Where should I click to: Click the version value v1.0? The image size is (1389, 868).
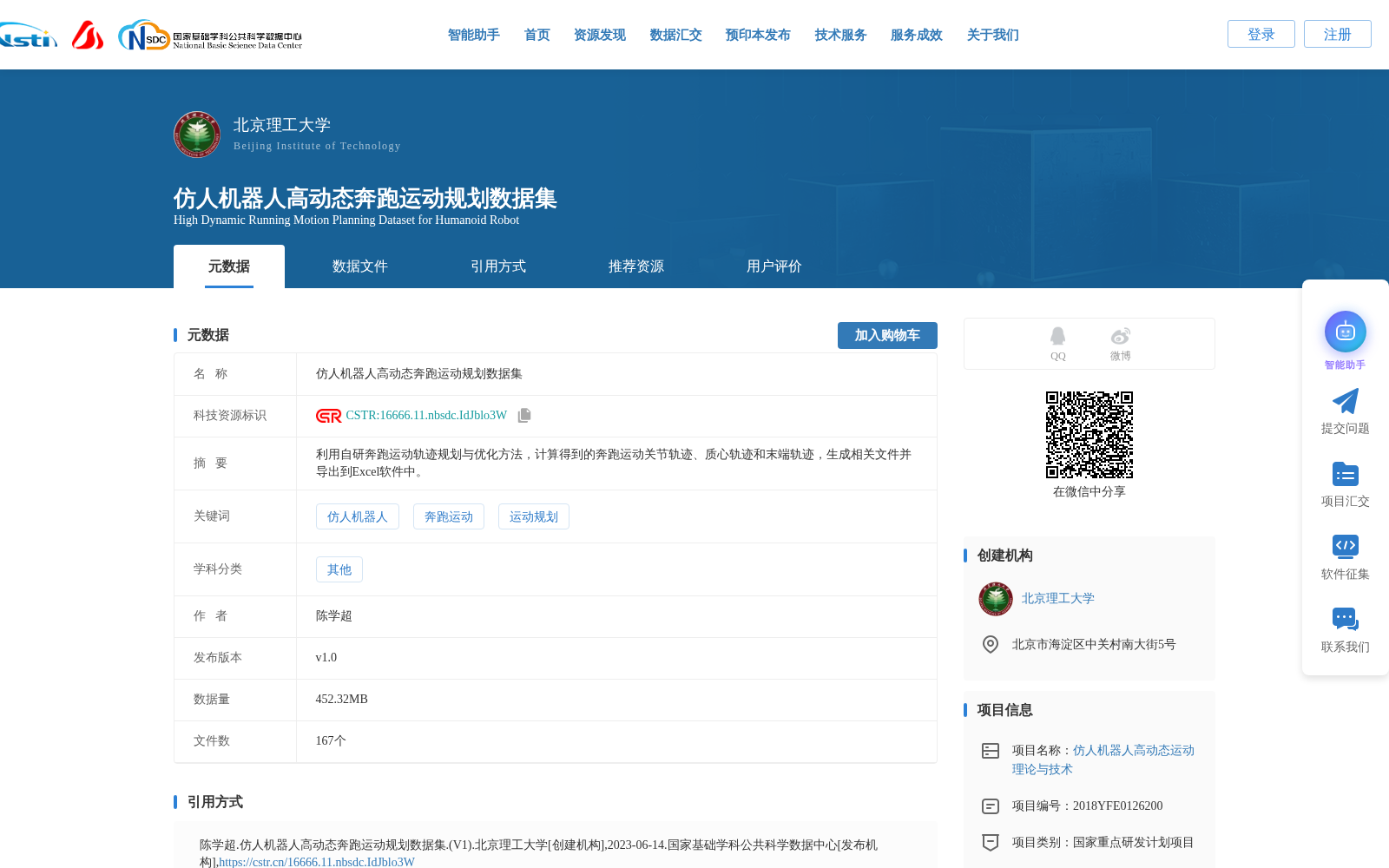click(326, 658)
